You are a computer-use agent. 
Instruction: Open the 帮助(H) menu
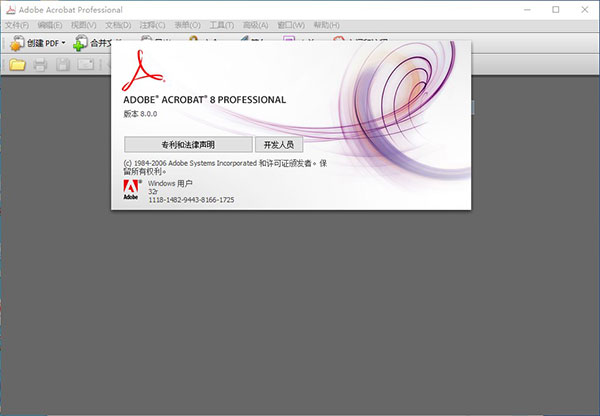click(x=326, y=25)
